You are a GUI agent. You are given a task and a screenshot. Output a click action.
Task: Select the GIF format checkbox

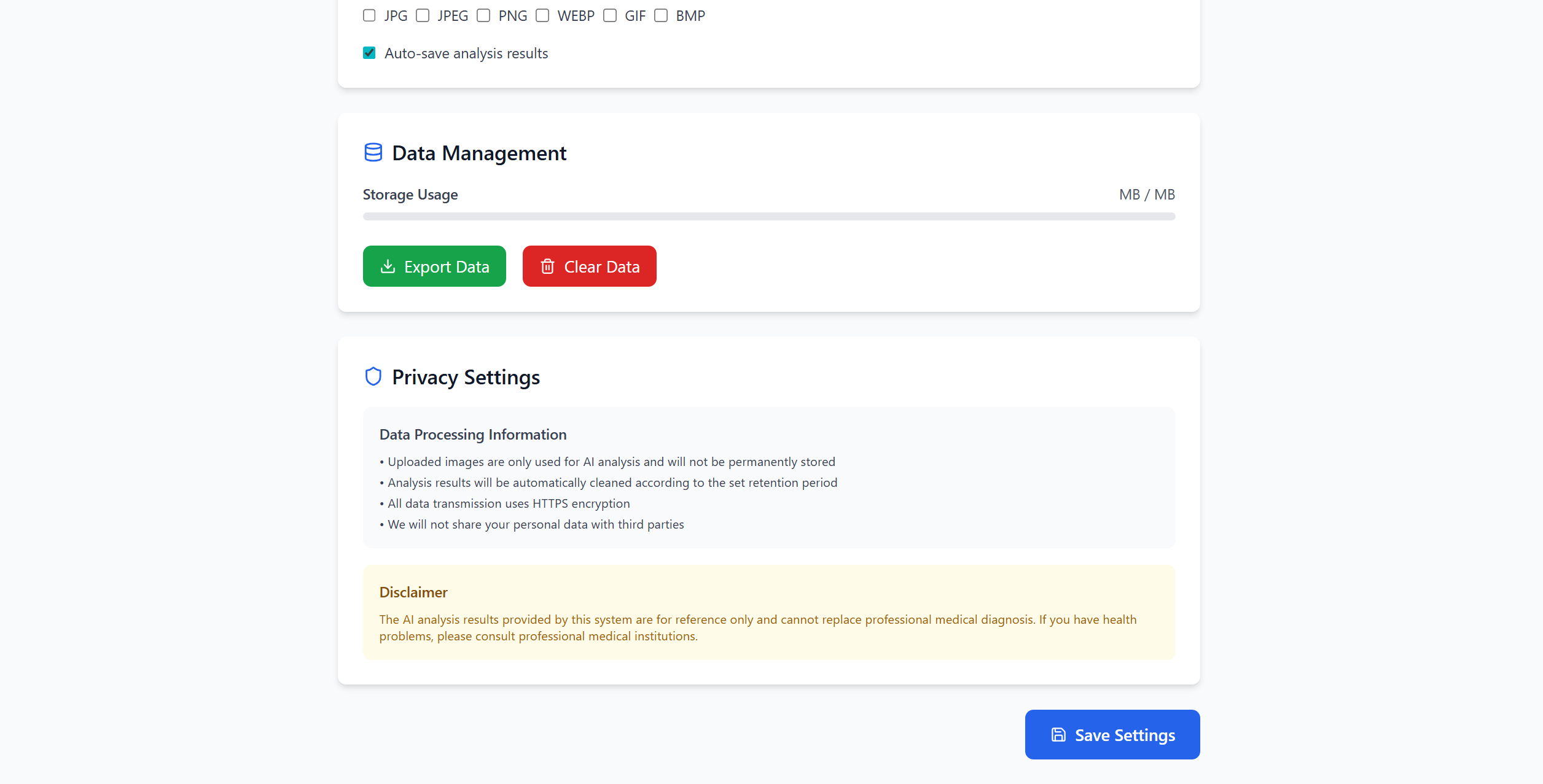pos(610,15)
